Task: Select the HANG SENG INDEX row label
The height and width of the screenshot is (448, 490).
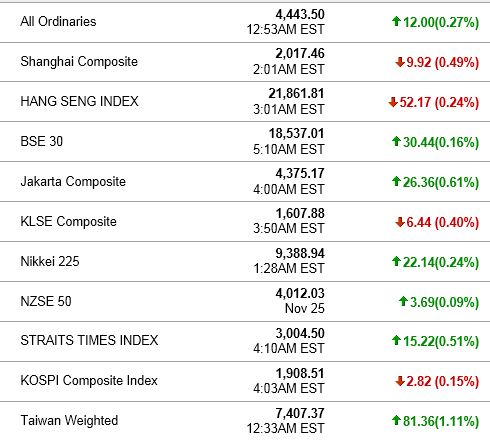Action: (x=79, y=101)
